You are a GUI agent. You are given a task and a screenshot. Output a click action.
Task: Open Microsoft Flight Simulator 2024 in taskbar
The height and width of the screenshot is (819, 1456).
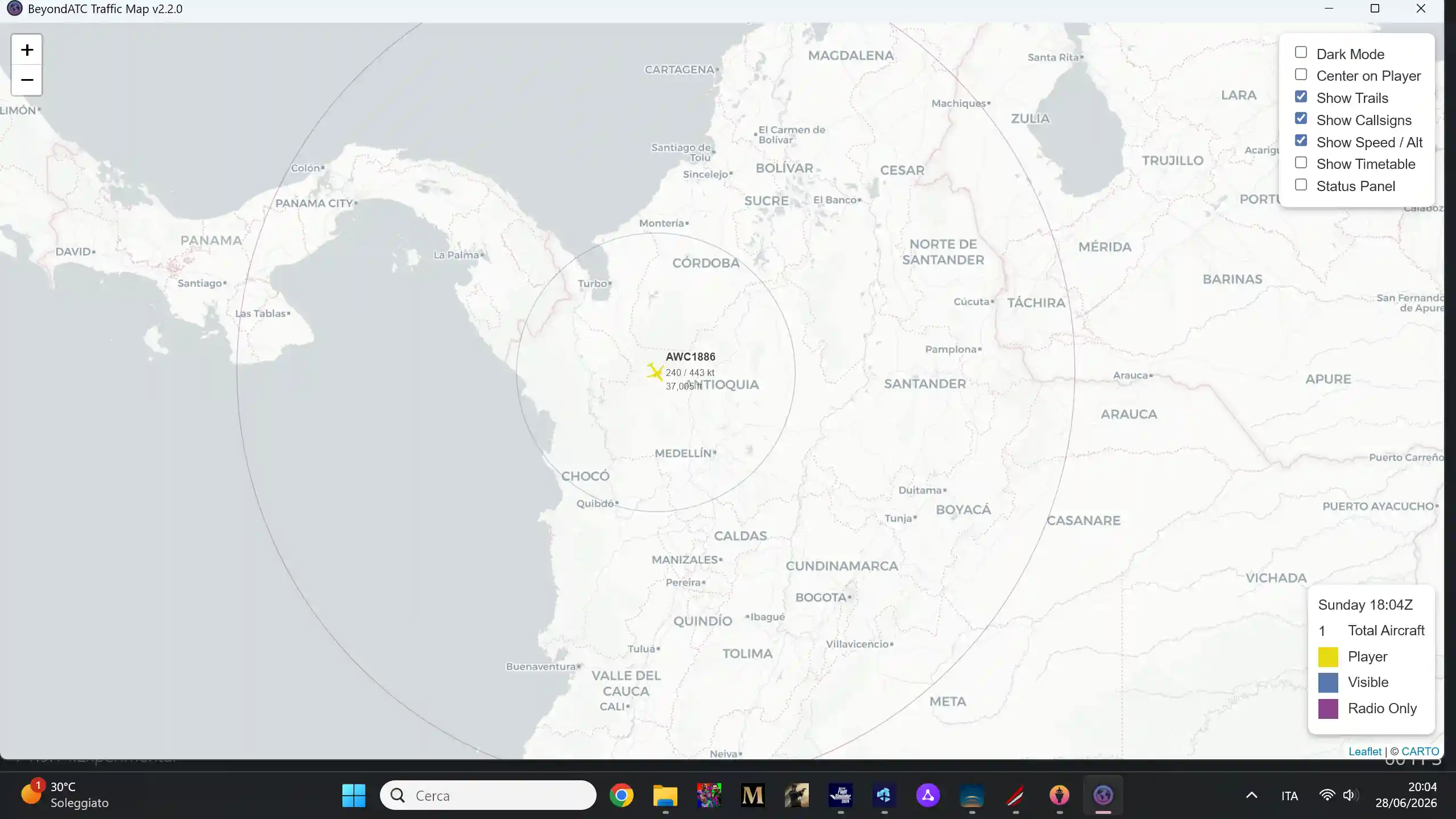point(840,795)
